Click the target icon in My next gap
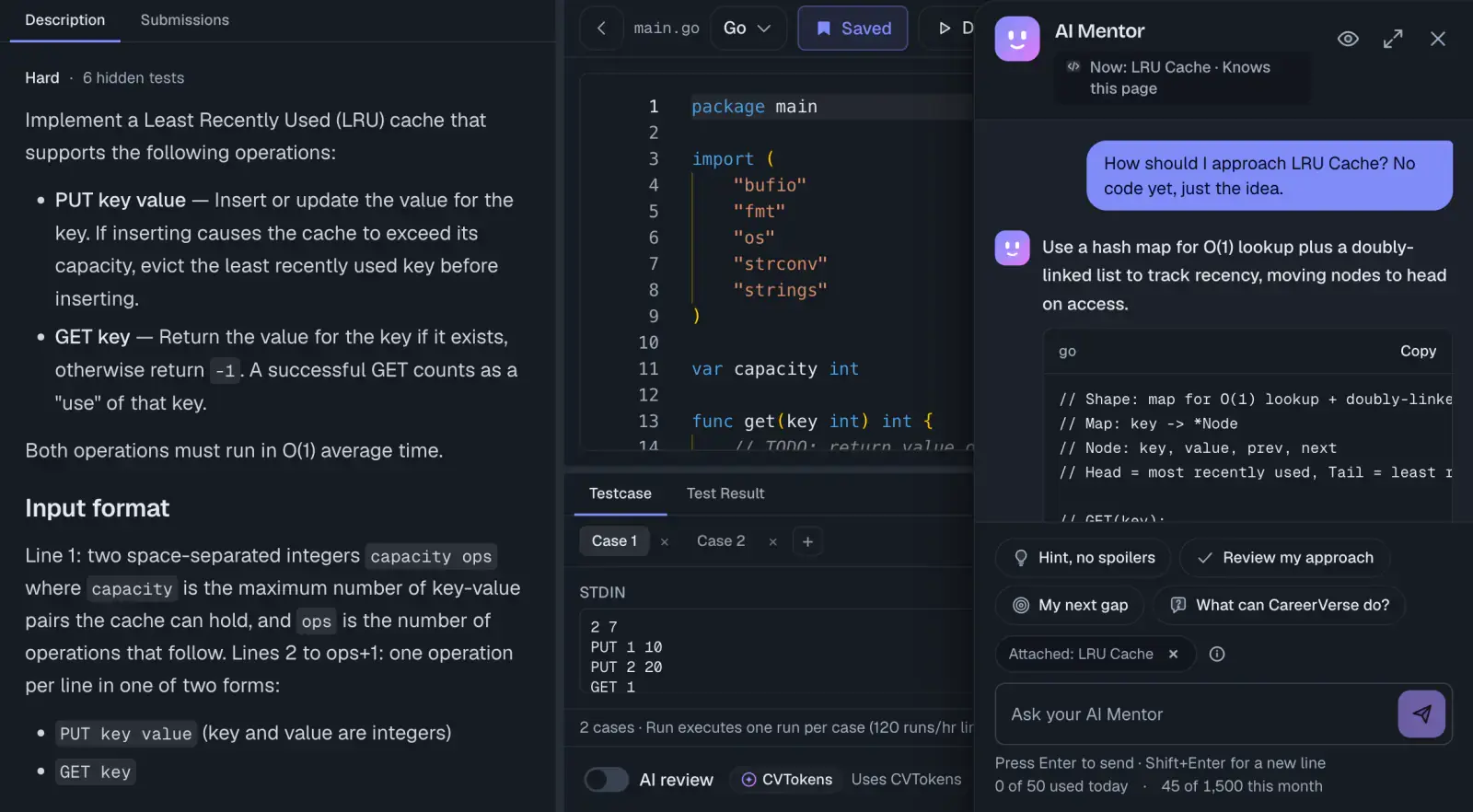This screenshot has height=812, width=1473. 1020,605
